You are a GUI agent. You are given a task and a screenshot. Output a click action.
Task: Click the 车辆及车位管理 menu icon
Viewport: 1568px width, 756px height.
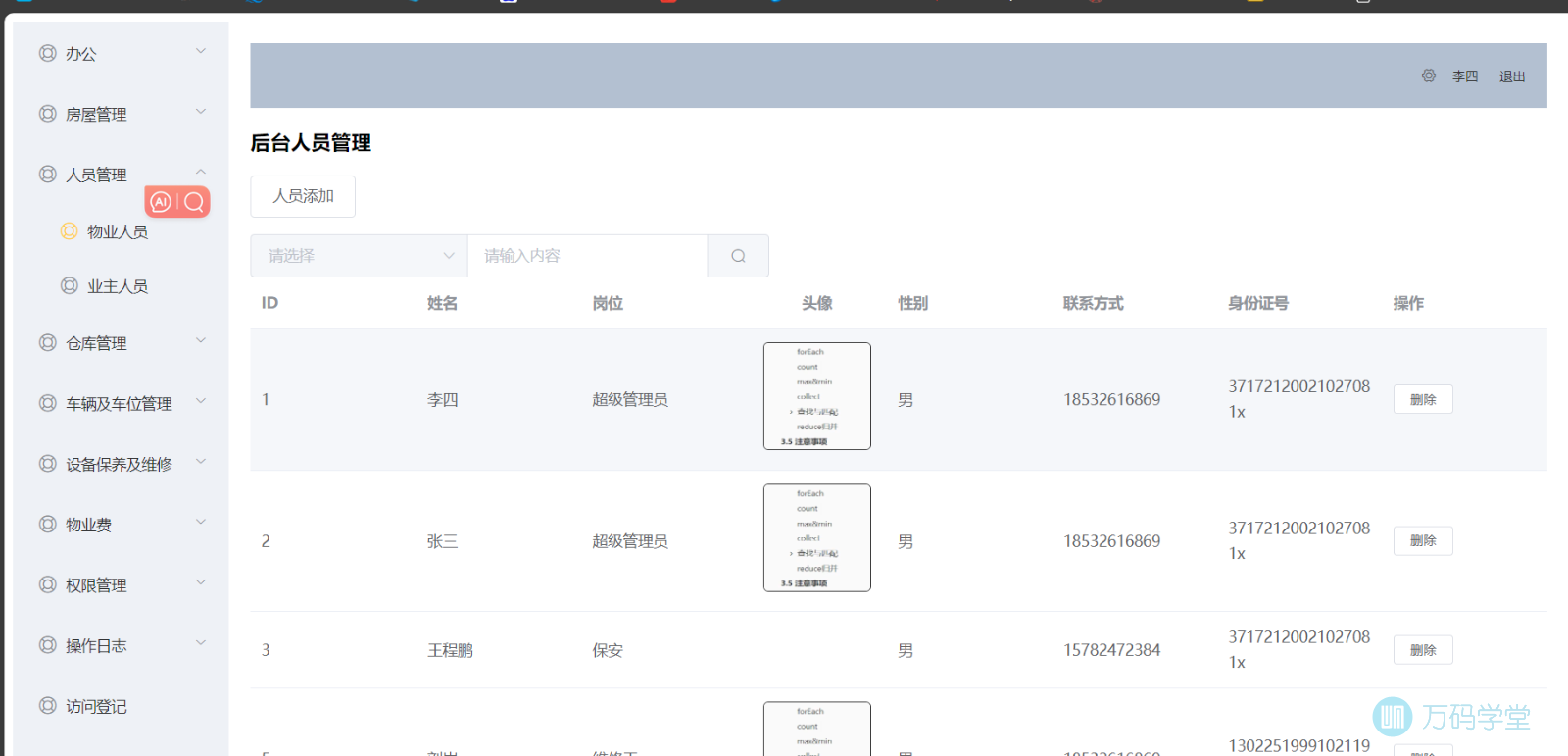[x=47, y=403]
